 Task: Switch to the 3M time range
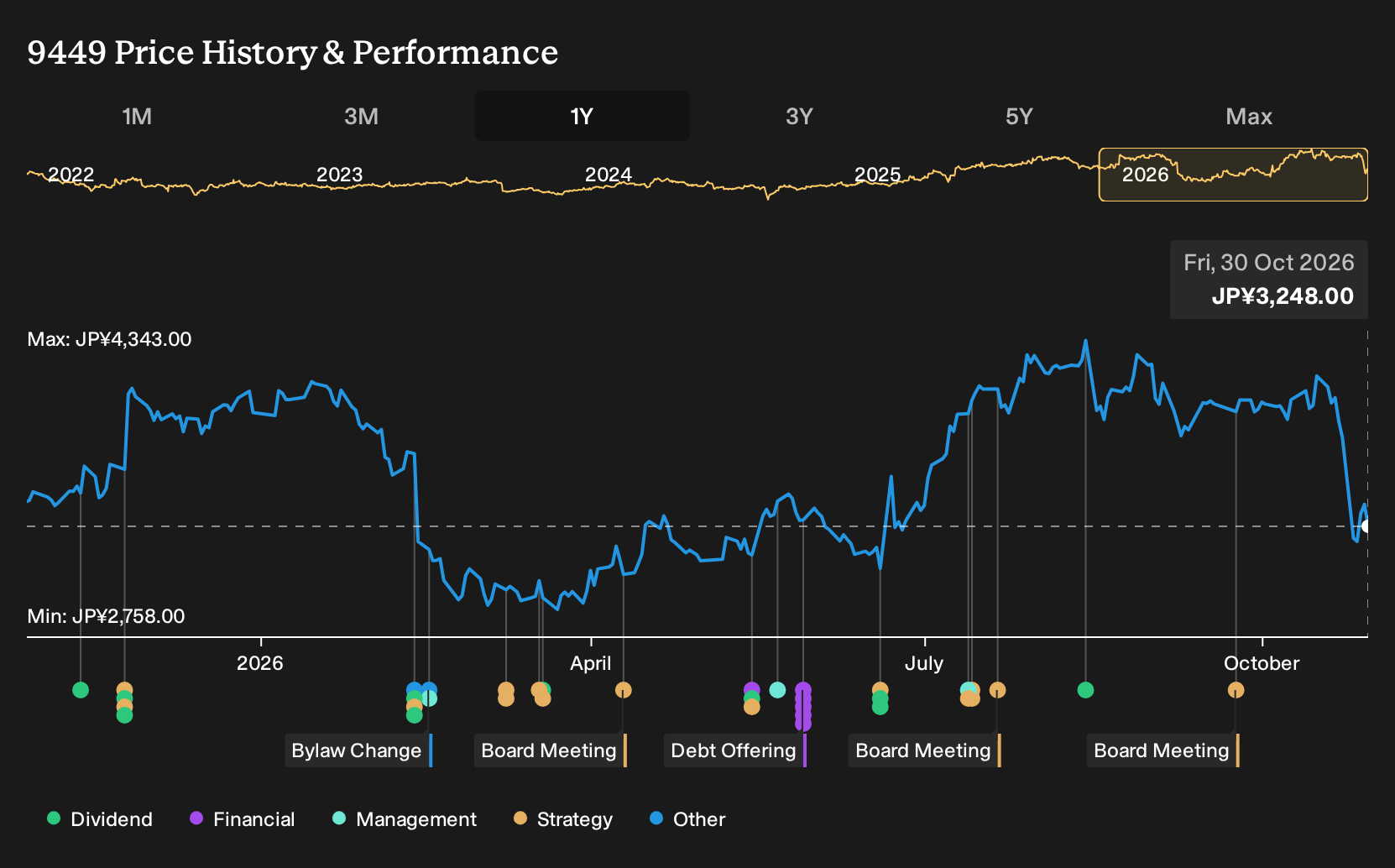coord(361,116)
